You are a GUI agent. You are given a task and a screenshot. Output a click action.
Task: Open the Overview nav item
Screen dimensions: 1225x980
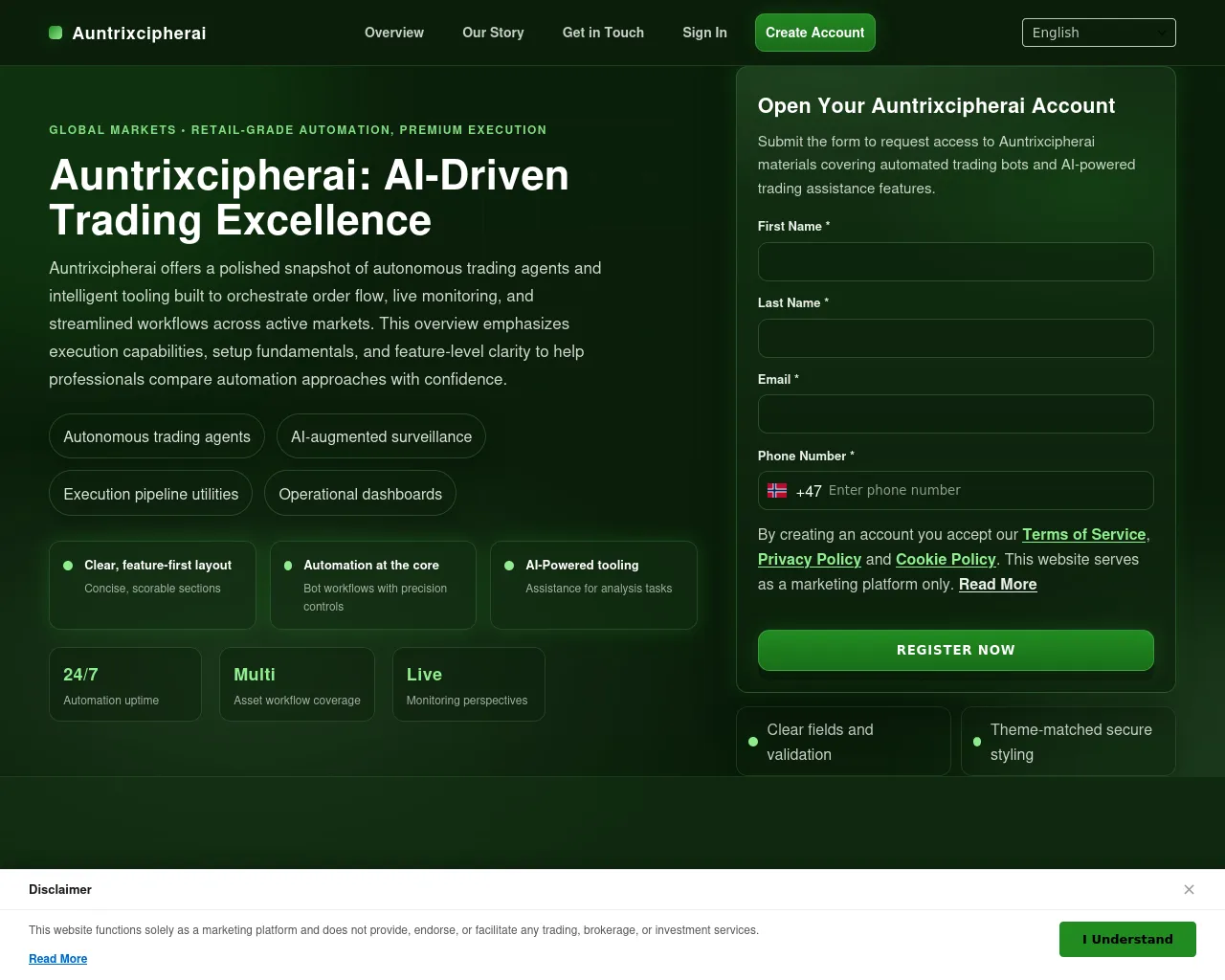pos(394,33)
